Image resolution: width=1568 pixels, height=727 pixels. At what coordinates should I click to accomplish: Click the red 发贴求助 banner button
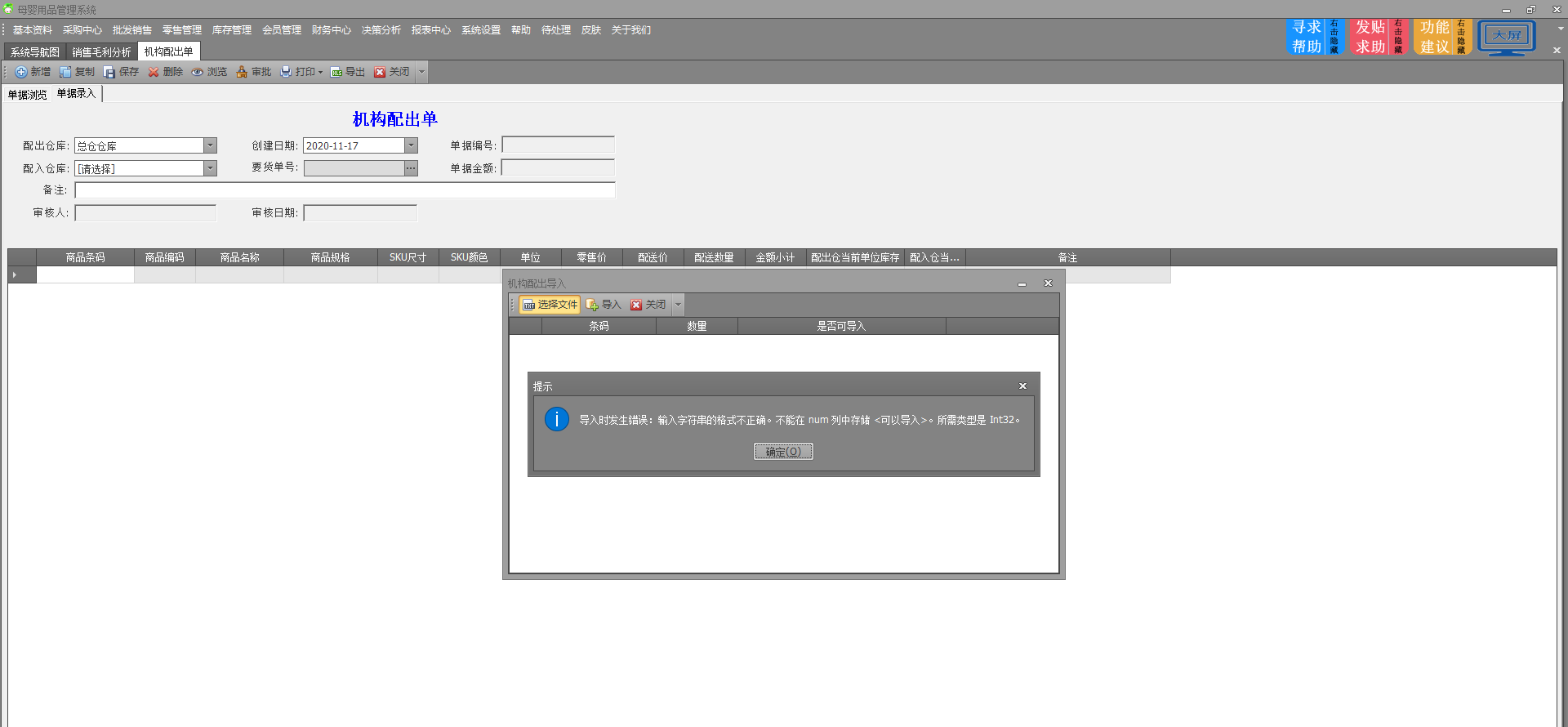(x=1379, y=38)
